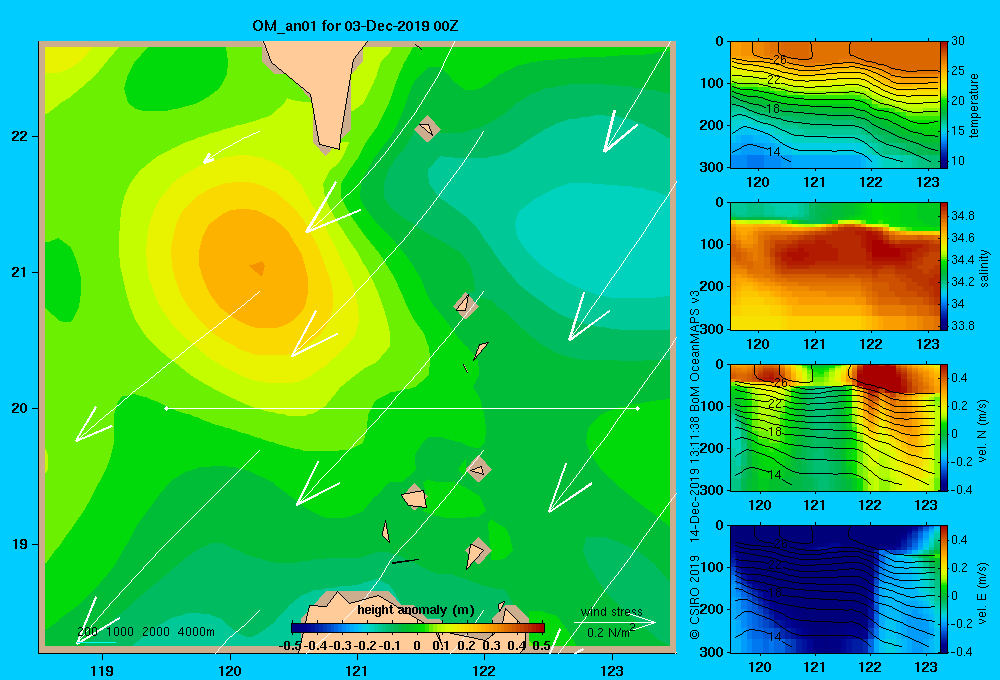Click the "wind stress" legend label
The image size is (1000, 680).
(x=612, y=612)
